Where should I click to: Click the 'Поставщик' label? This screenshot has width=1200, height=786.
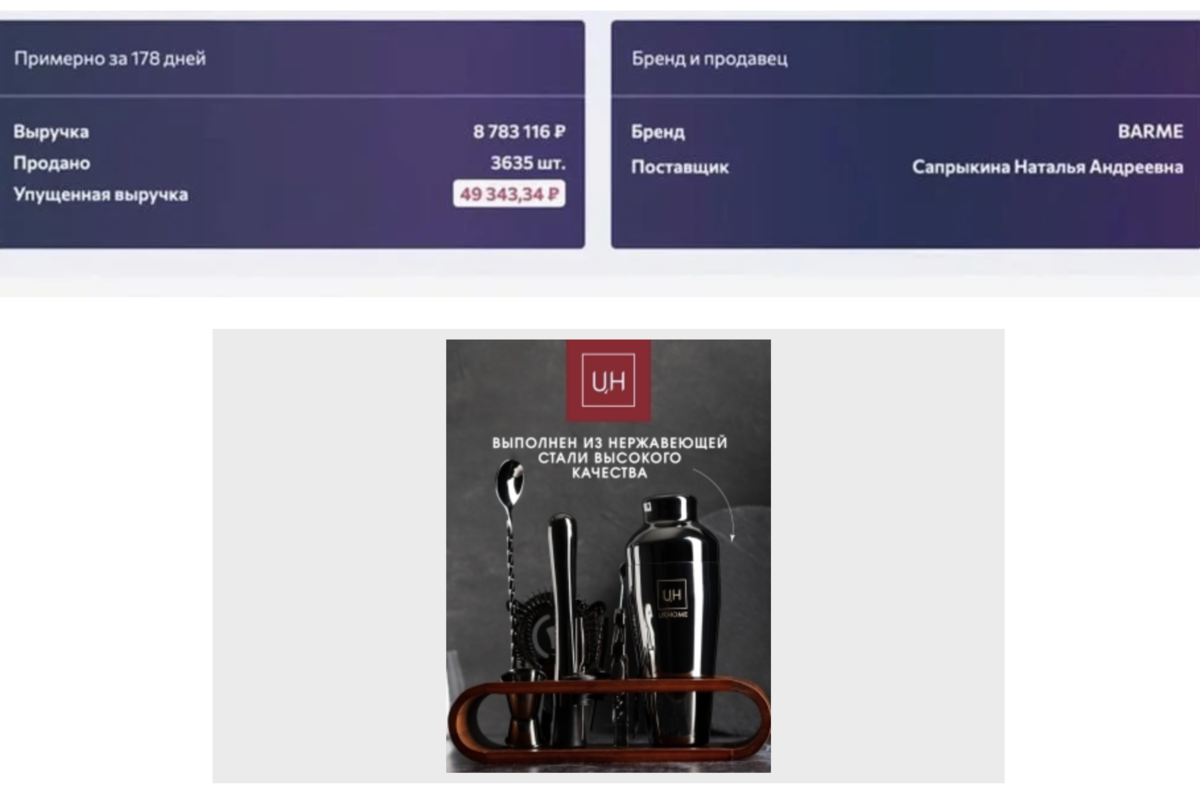coord(680,167)
